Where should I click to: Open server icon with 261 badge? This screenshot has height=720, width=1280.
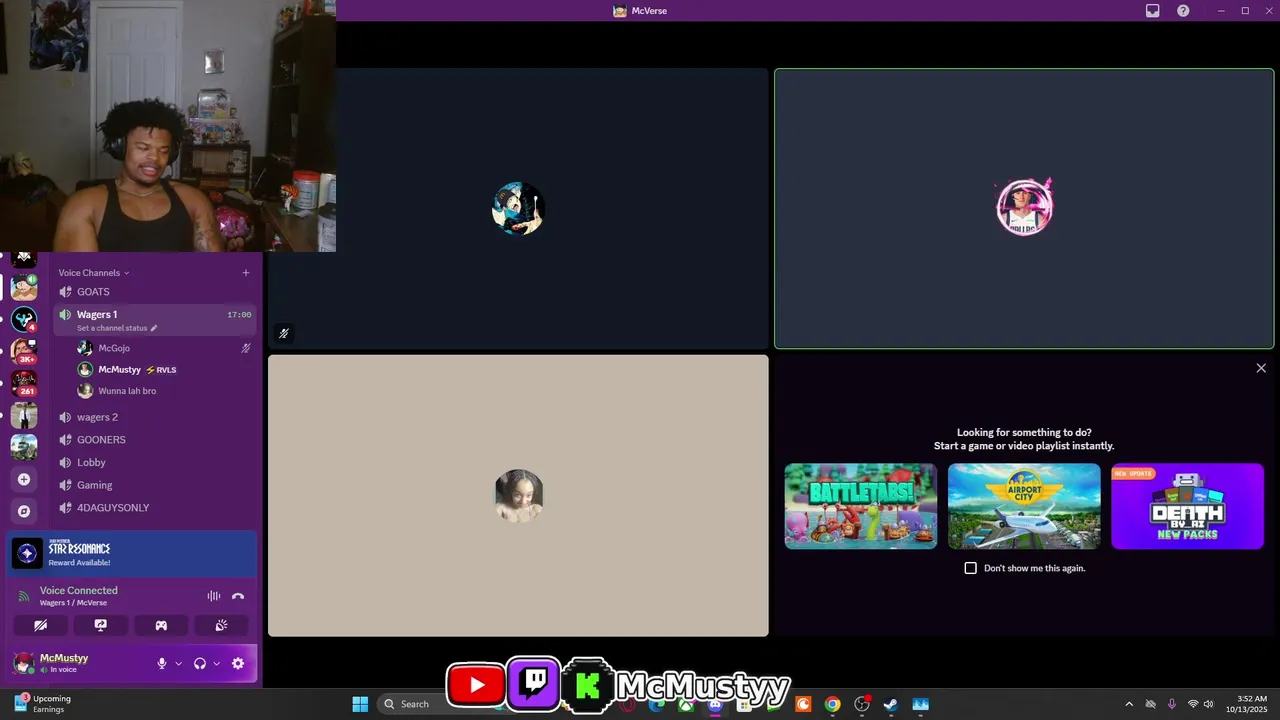(x=24, y=383)
